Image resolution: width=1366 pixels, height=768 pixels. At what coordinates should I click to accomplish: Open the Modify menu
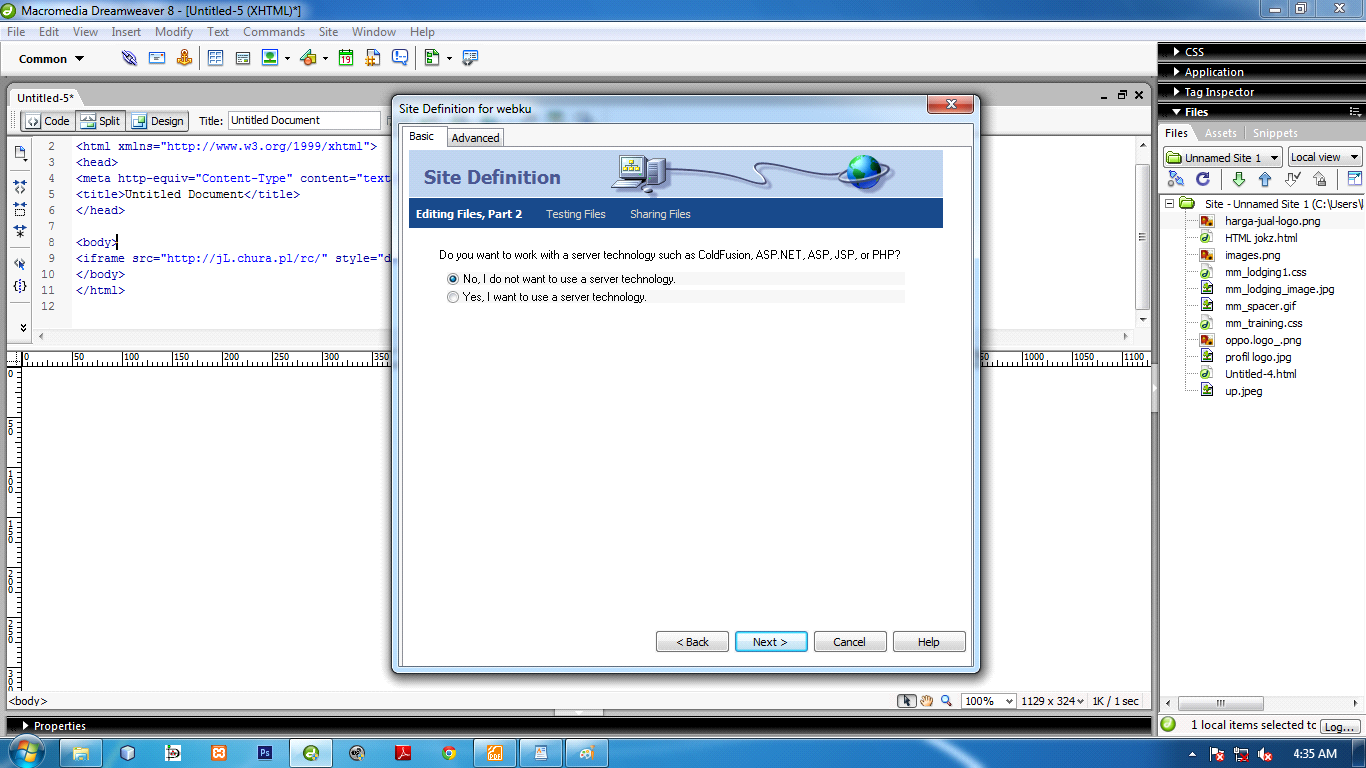point(174,32)
